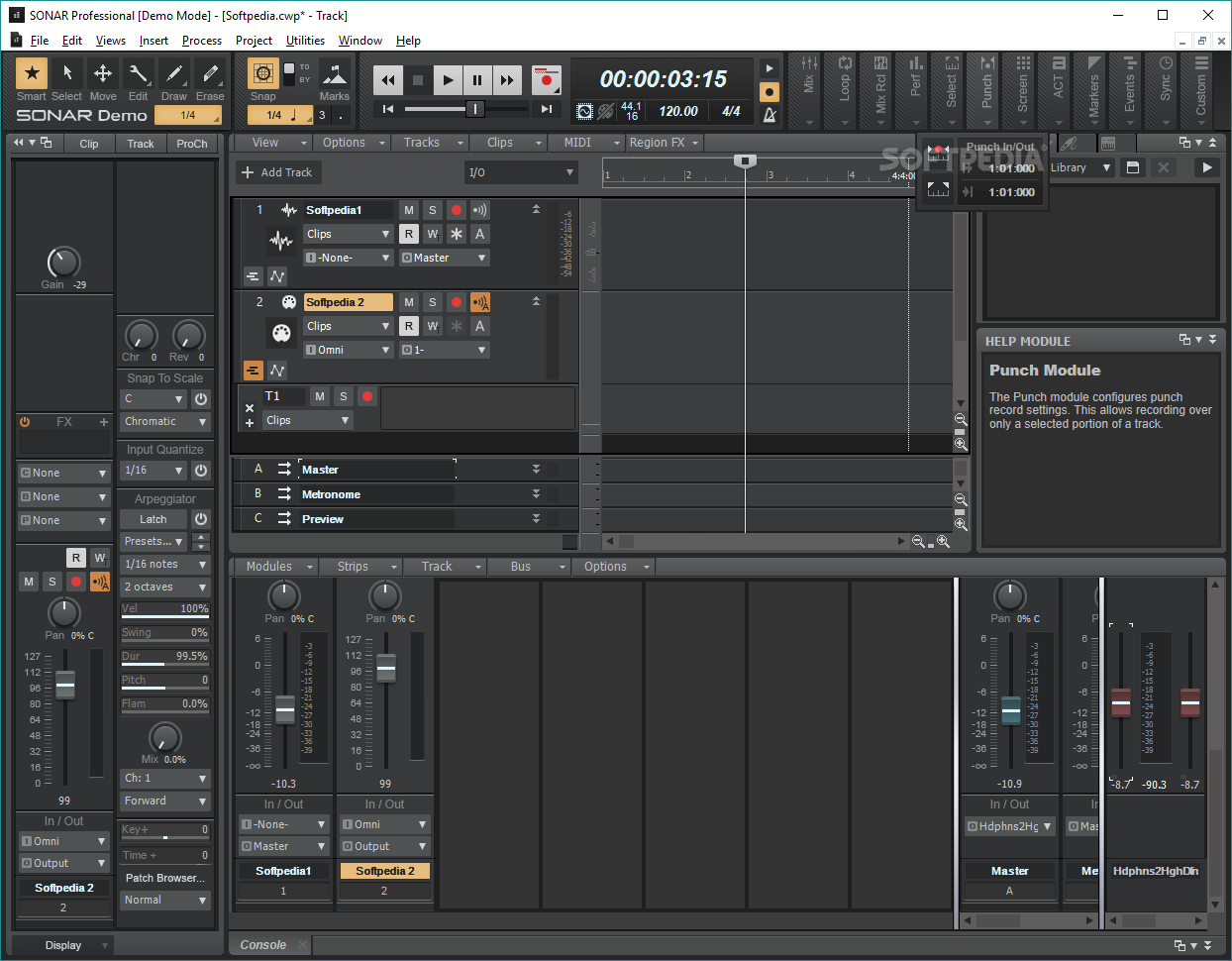Open the Custom module
The height and width of the screenshot is (961, 1232).
click(1200, 91)
